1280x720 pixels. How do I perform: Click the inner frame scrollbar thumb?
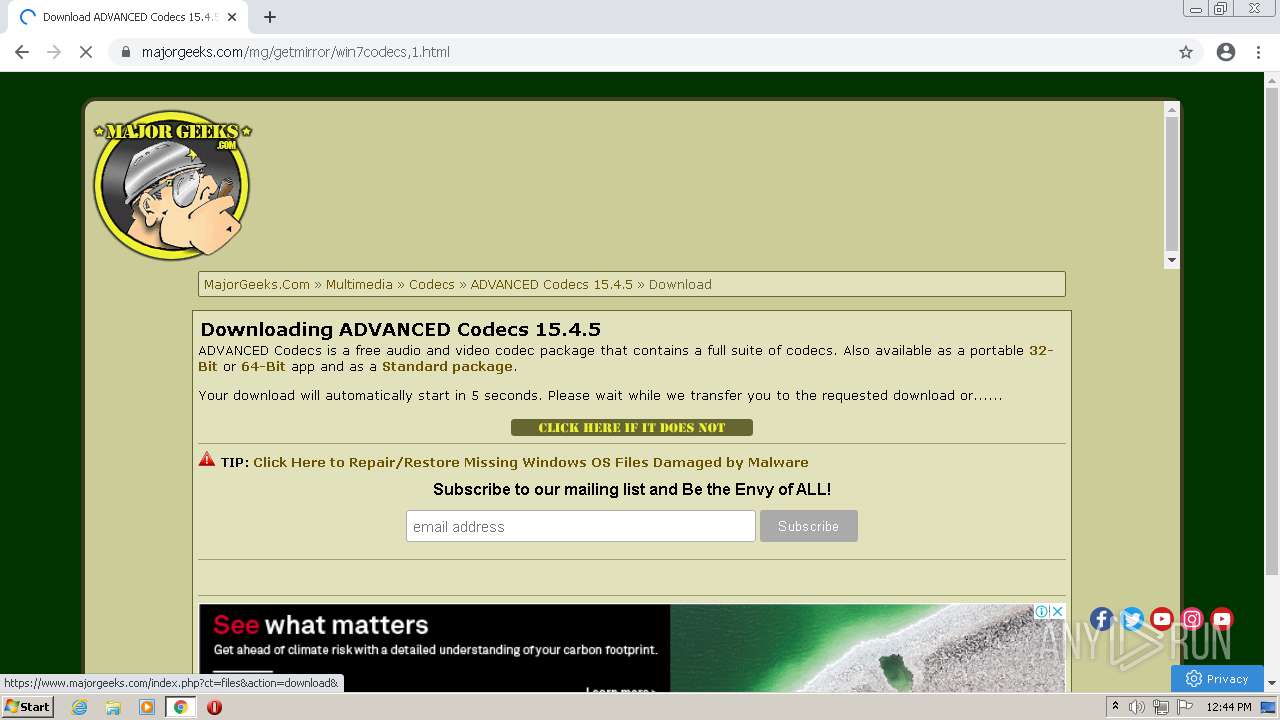[1172, 183]
